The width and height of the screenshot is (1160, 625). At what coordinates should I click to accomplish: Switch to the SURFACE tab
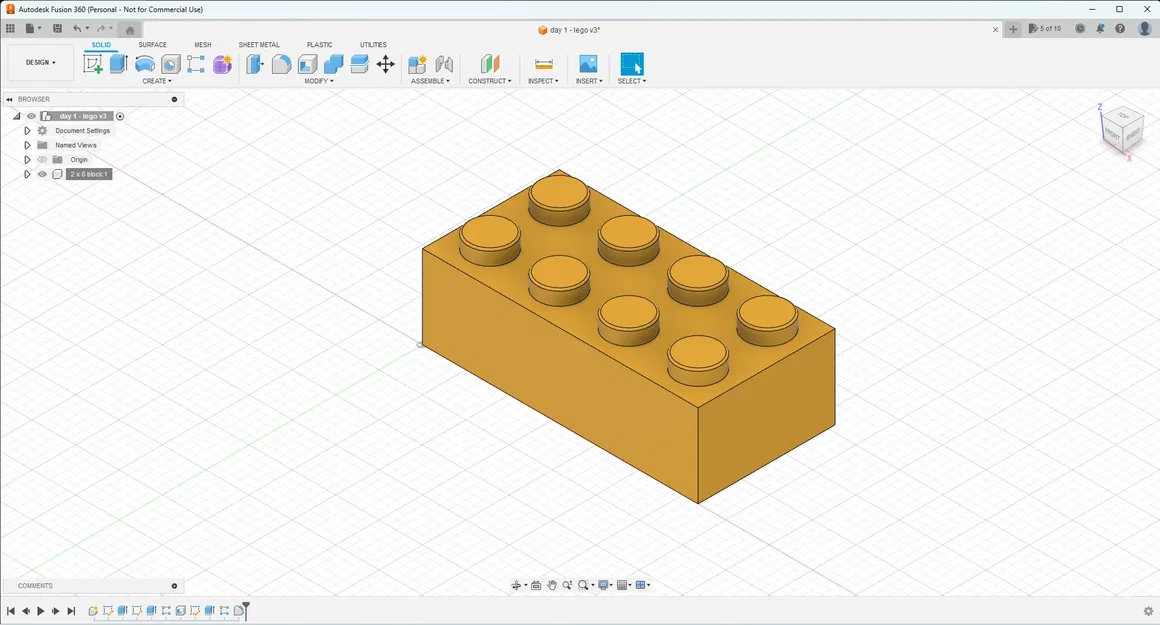coord(152,45)
